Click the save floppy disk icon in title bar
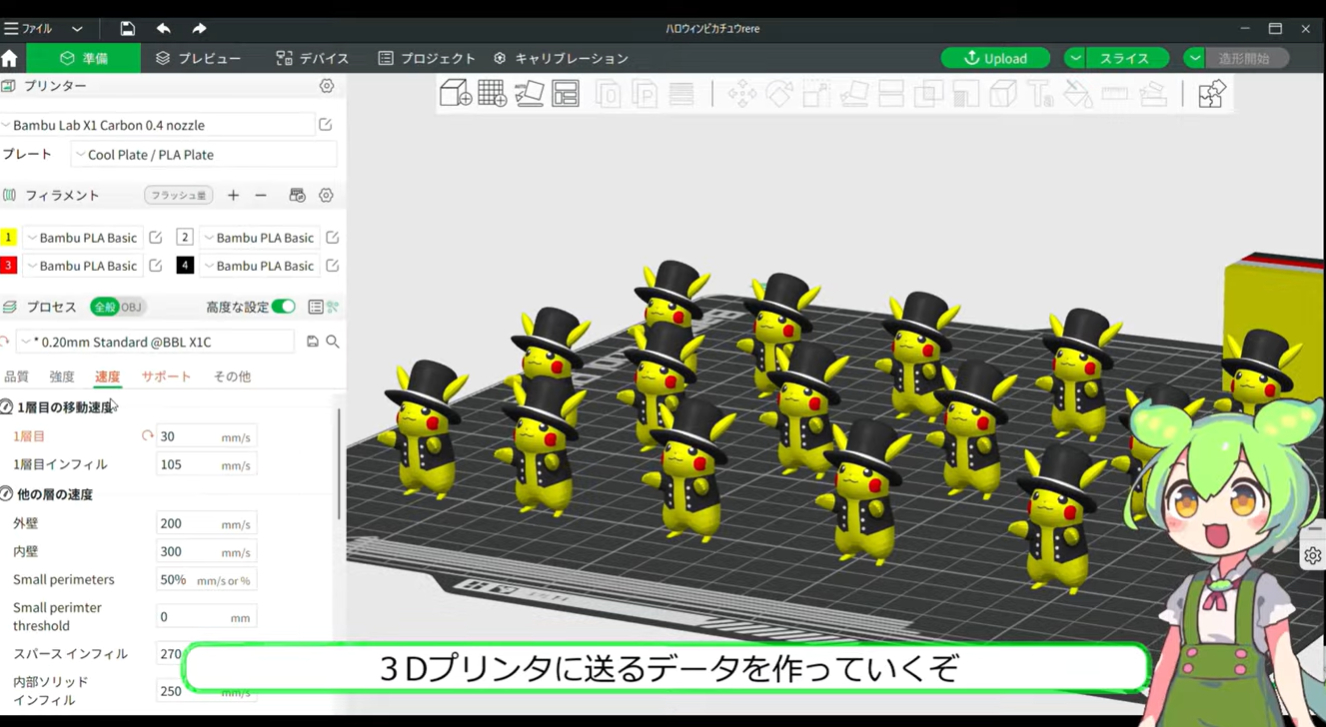Image resolution: width=1326 pixels, height=727 pixels. pyautogui.click(x=127, y=28)
